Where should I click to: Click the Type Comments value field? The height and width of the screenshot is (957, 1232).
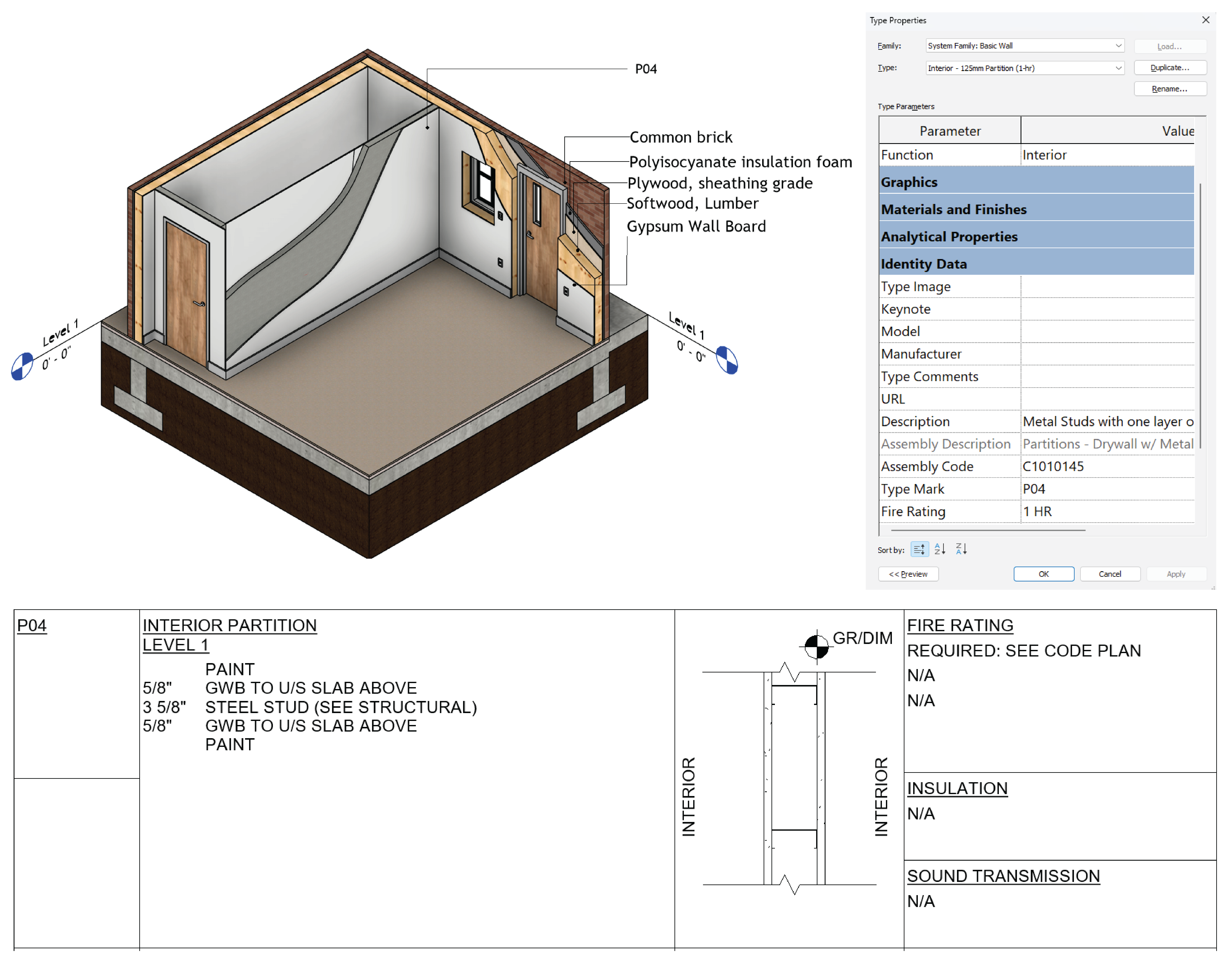click(x=1107, y=377)
